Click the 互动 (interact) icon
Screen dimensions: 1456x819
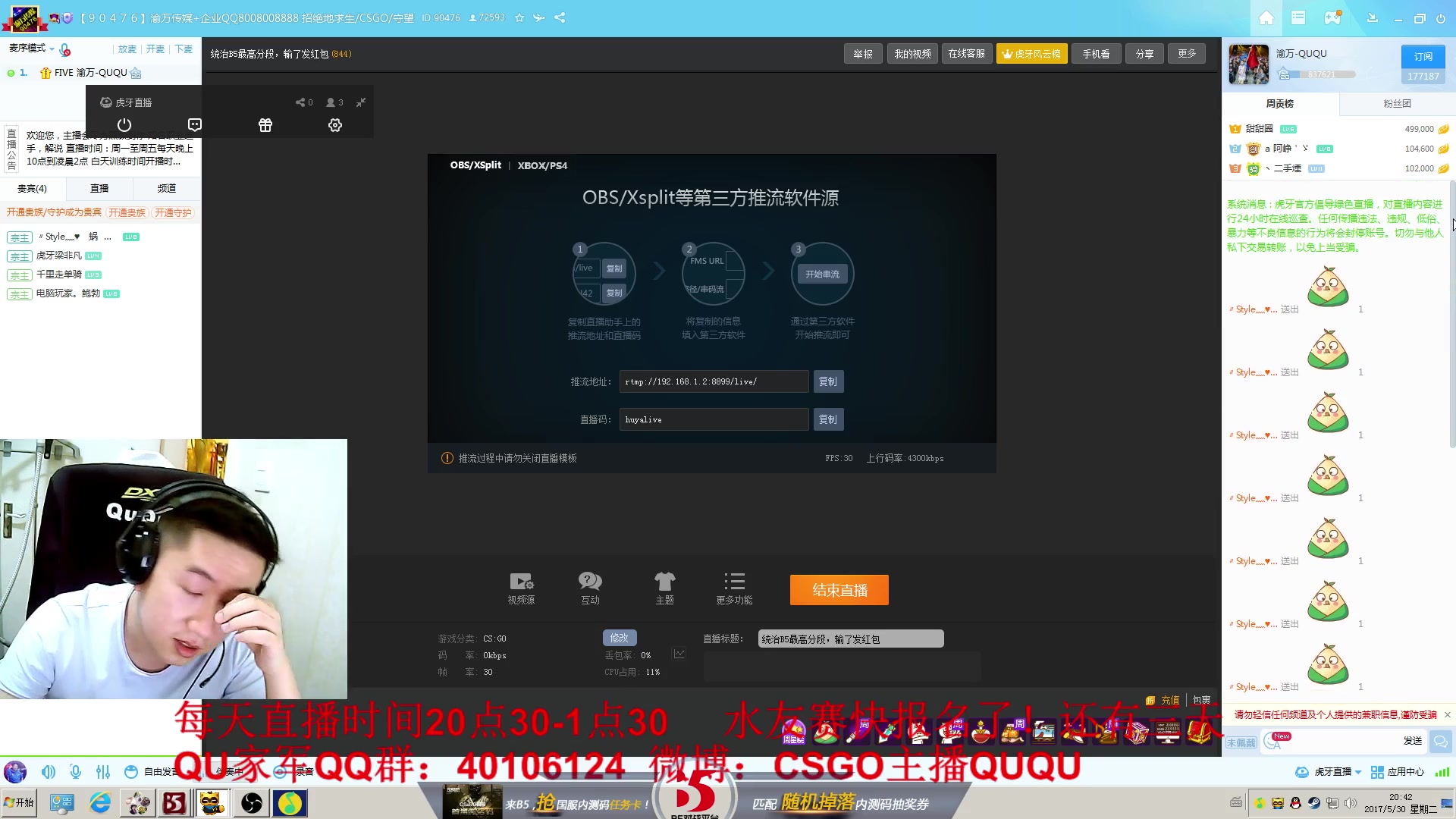coord(590,588)
